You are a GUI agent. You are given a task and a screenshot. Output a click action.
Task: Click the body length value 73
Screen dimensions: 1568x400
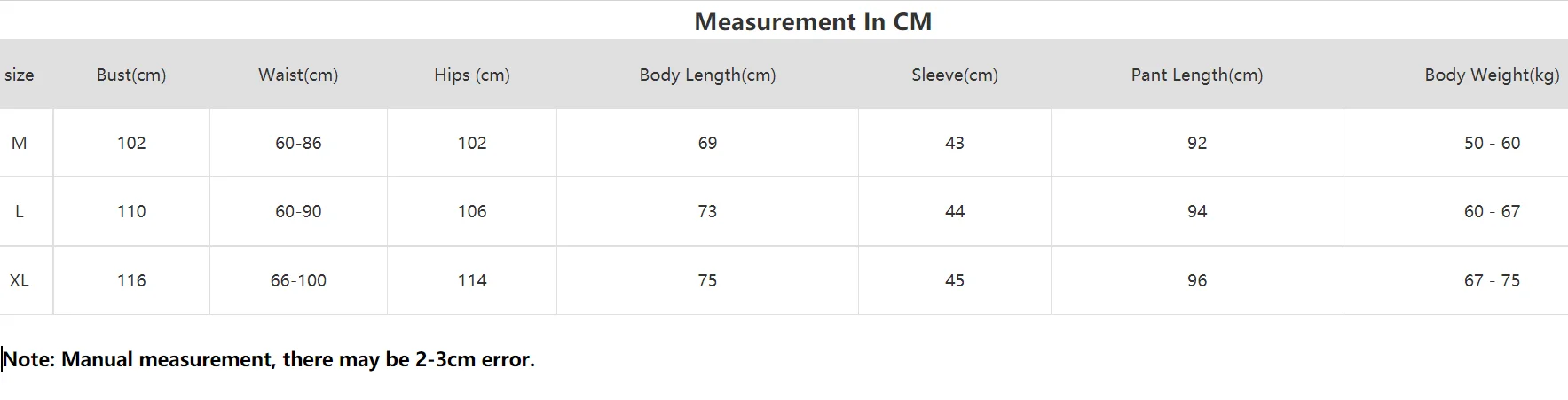(707, 211)
